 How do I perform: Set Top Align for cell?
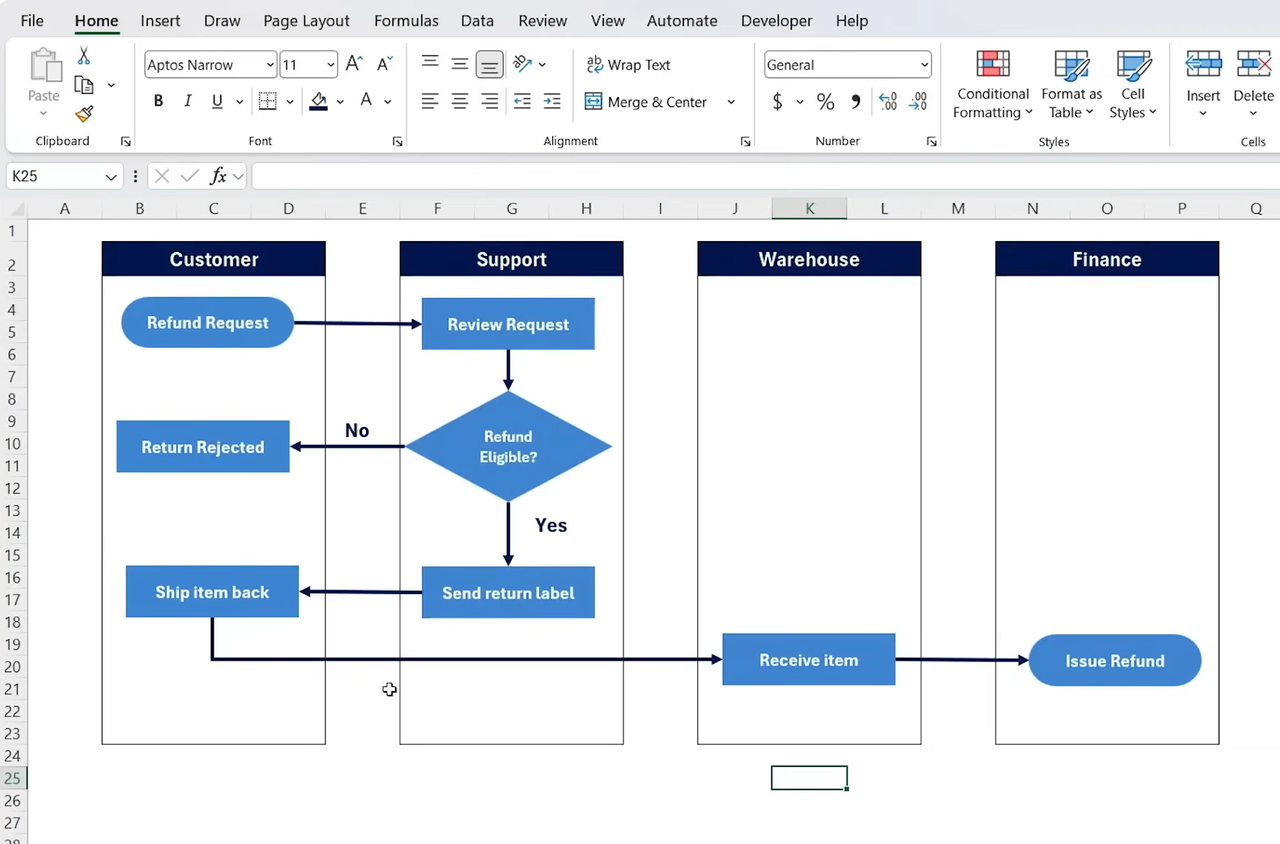point(430,64)
